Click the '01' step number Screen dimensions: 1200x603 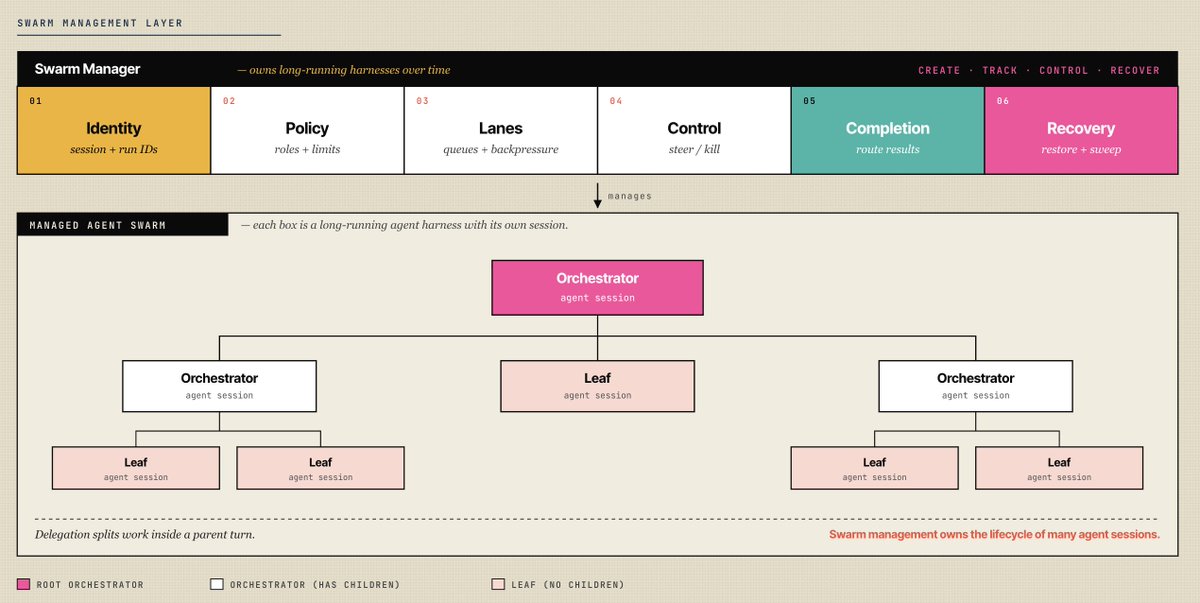35,101
